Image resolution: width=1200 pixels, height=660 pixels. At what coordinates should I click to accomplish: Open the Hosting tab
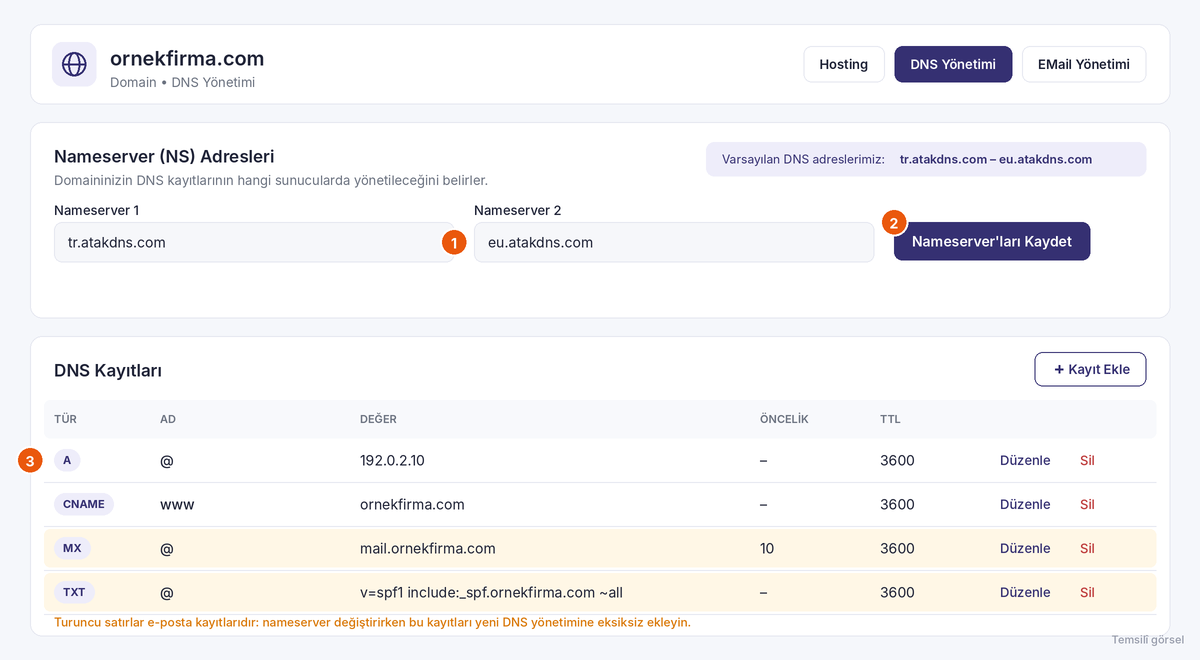(844, 64)
